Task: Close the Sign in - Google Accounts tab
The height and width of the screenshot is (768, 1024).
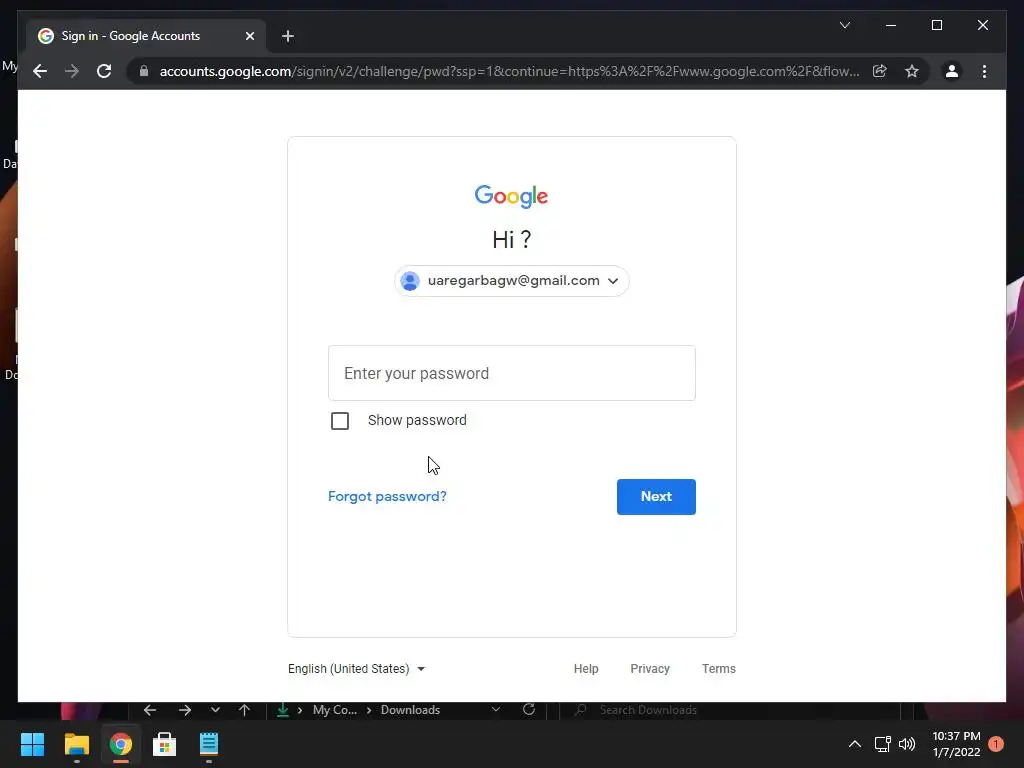Action: click(x=249, y=37)
